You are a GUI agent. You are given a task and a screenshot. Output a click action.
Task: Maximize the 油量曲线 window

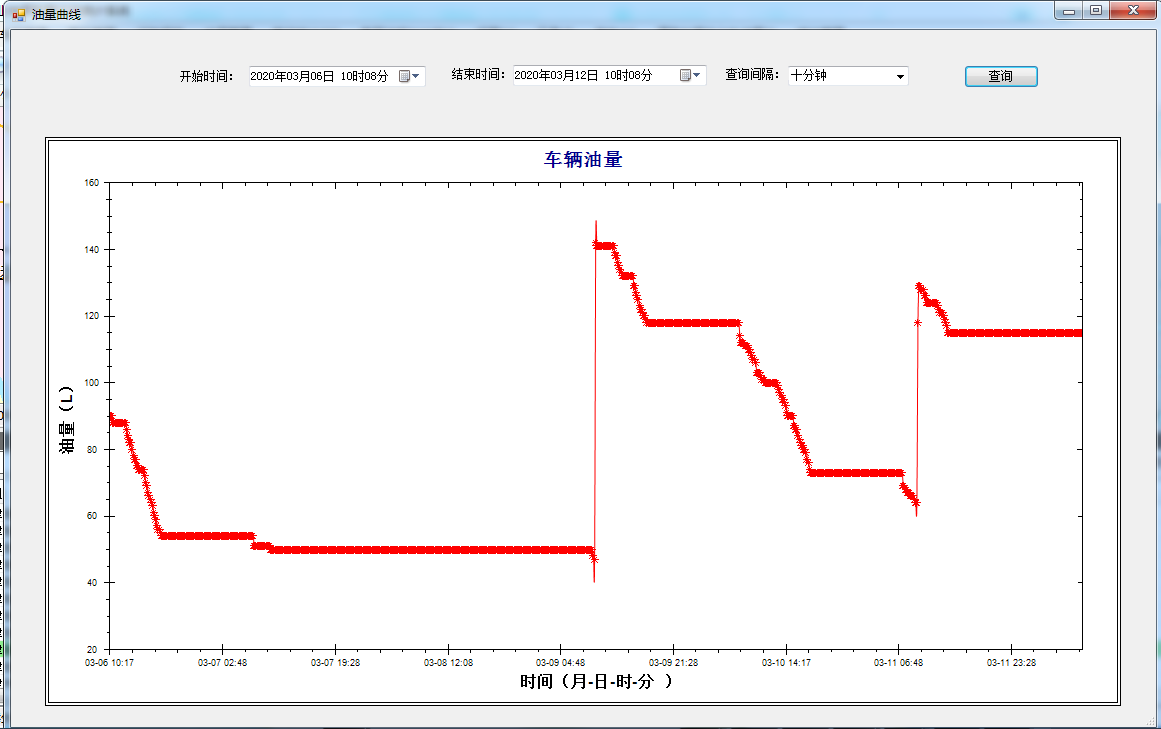pyautogui.click(x=1097, y=10)
